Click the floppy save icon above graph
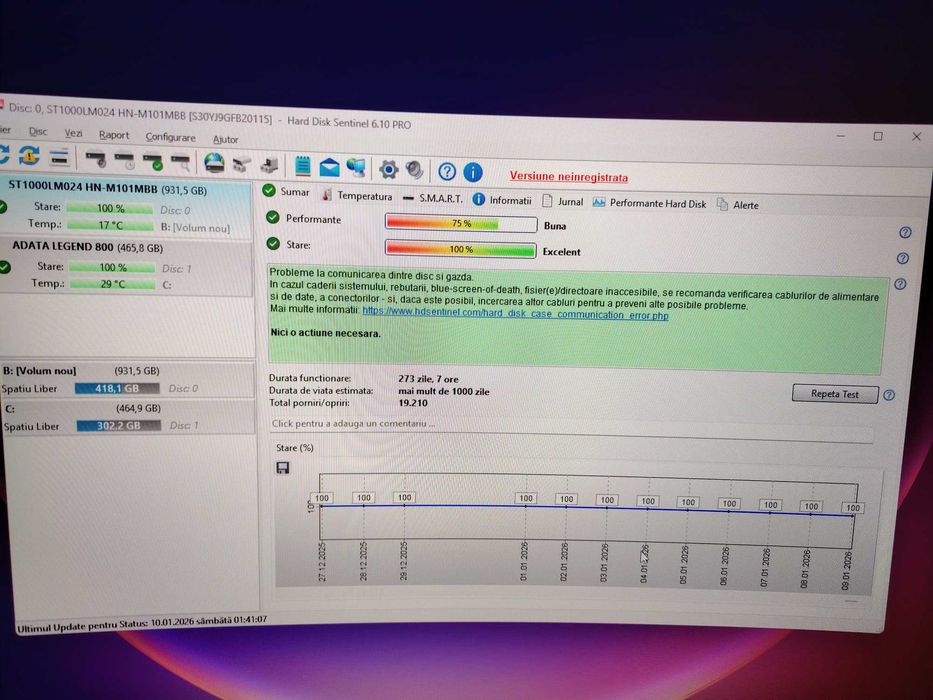This screenshot has width=933, height=700. click(x=283, y=468)
